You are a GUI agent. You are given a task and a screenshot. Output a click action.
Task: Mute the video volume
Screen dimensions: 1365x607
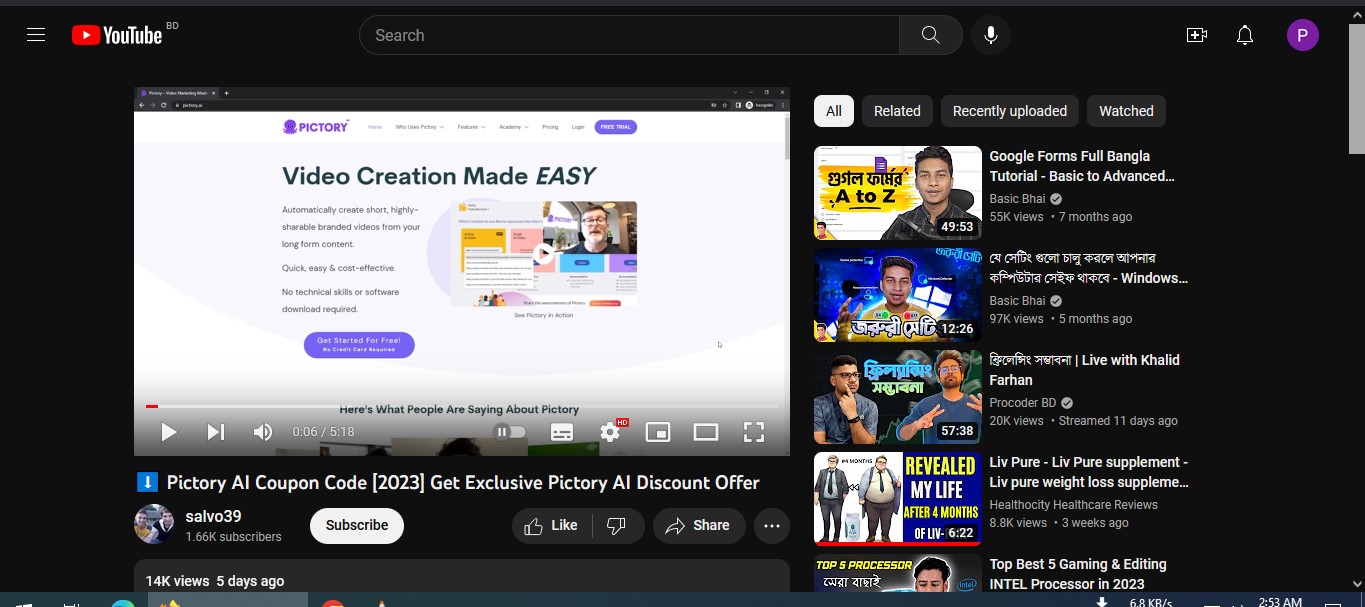click(263, 432)
